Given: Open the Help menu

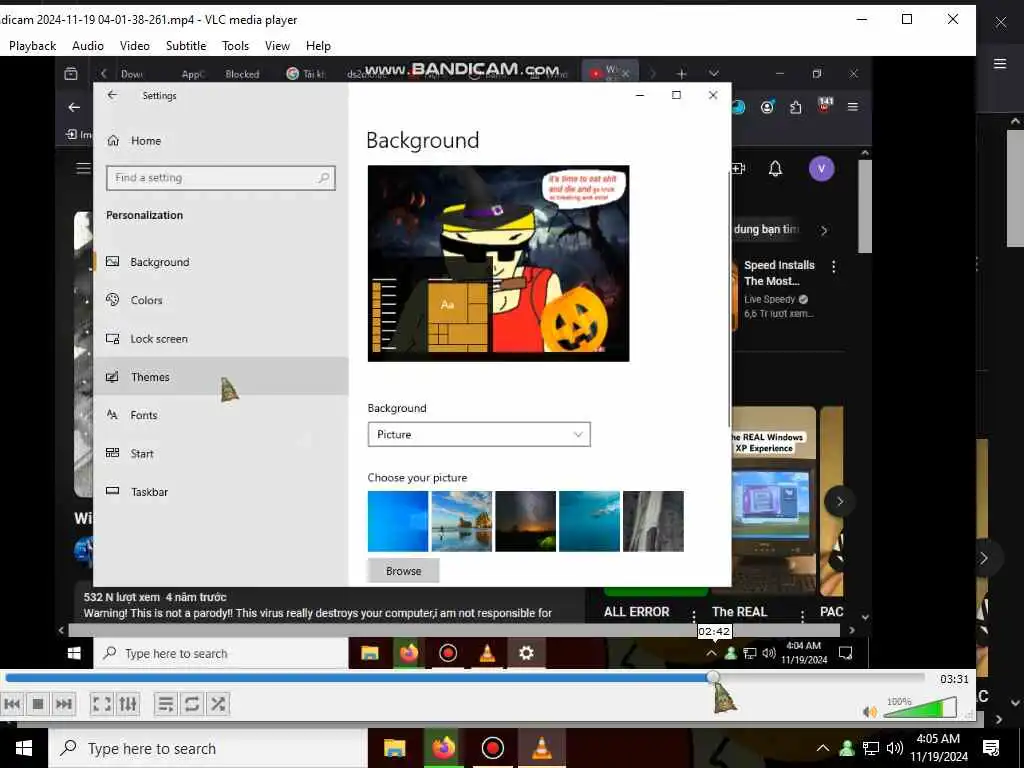Looking at the screenshot, I should coord(318,46).
